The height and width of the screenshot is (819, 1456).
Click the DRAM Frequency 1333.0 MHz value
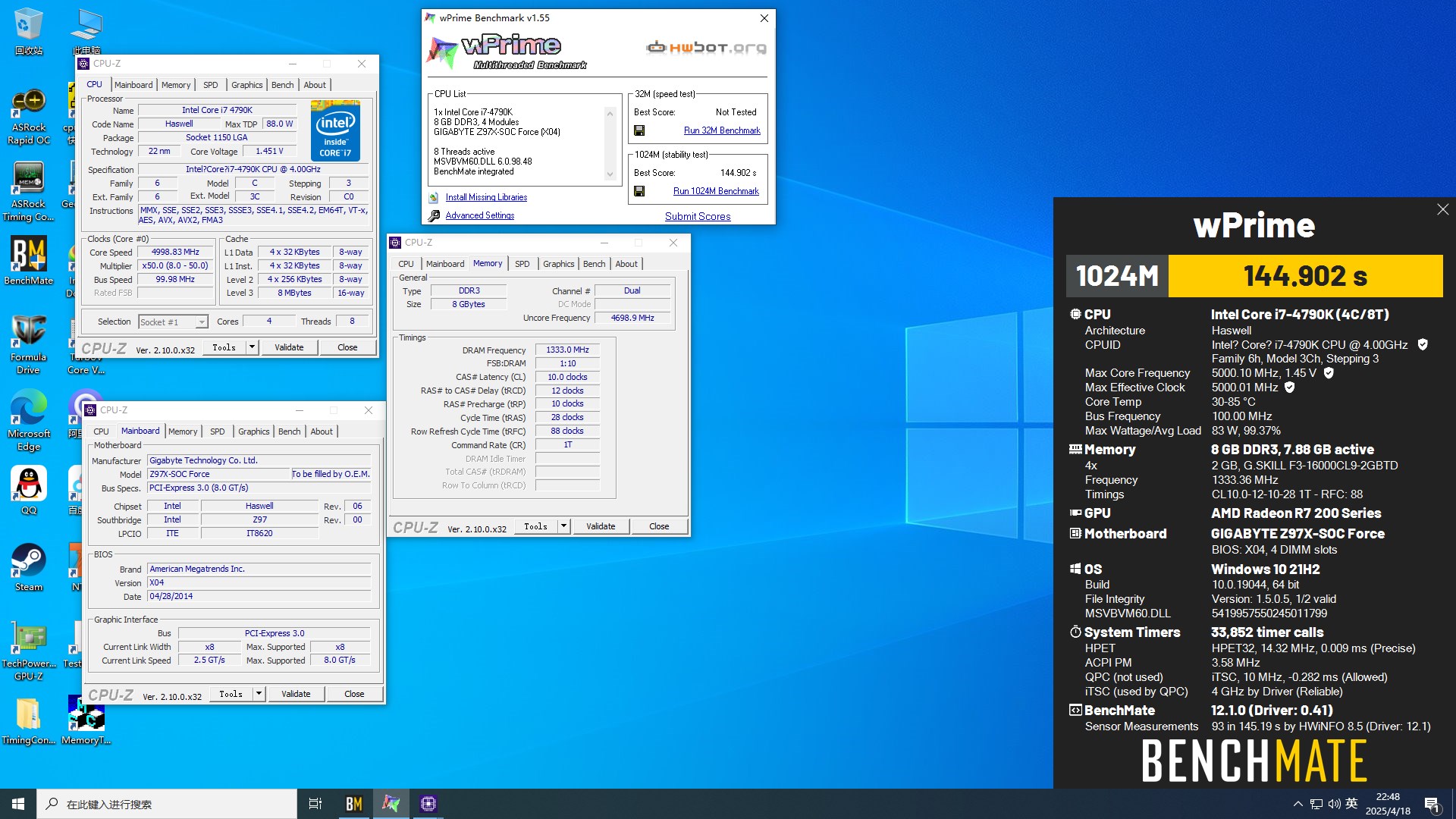click(567, 350)
